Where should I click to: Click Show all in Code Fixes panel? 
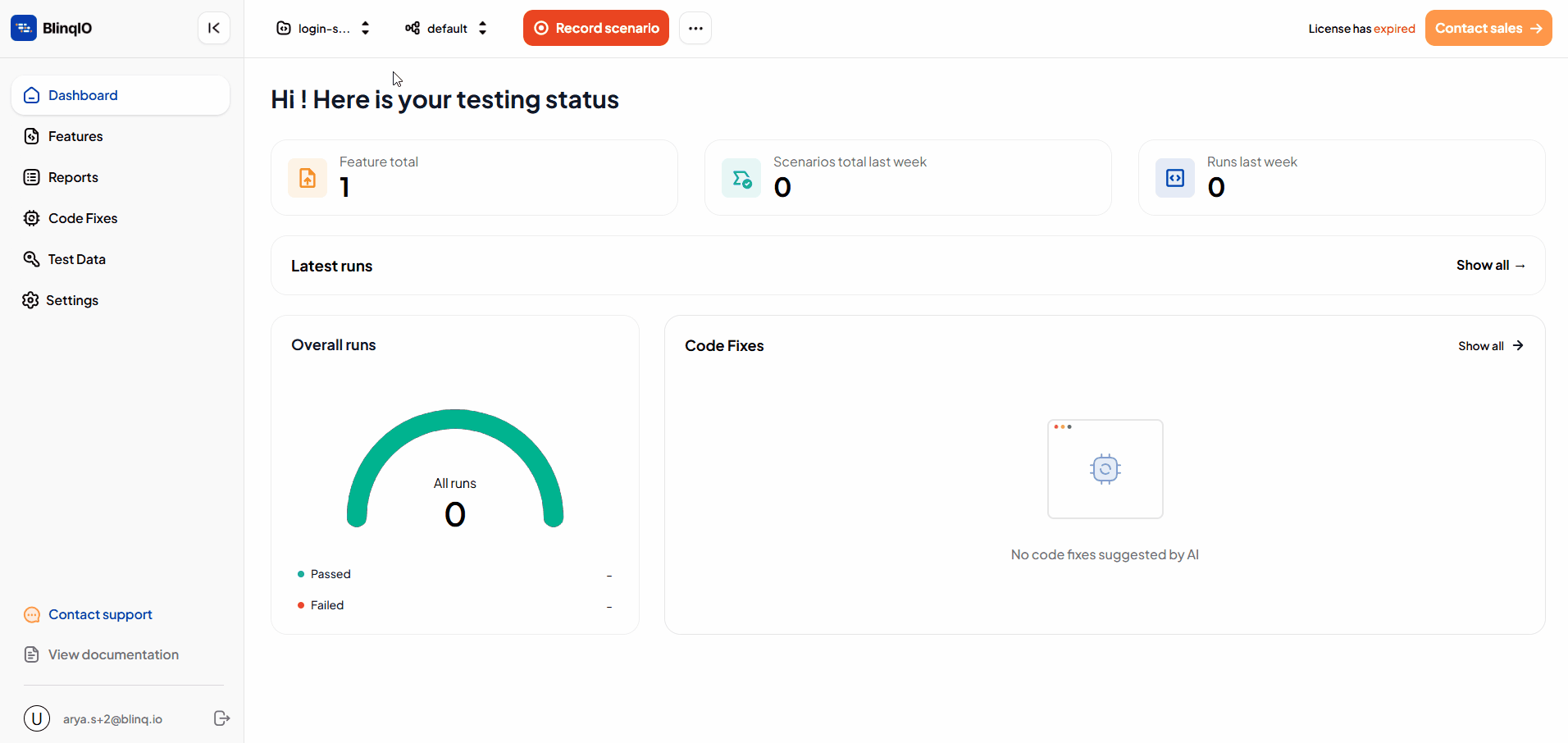(1490, 346)
